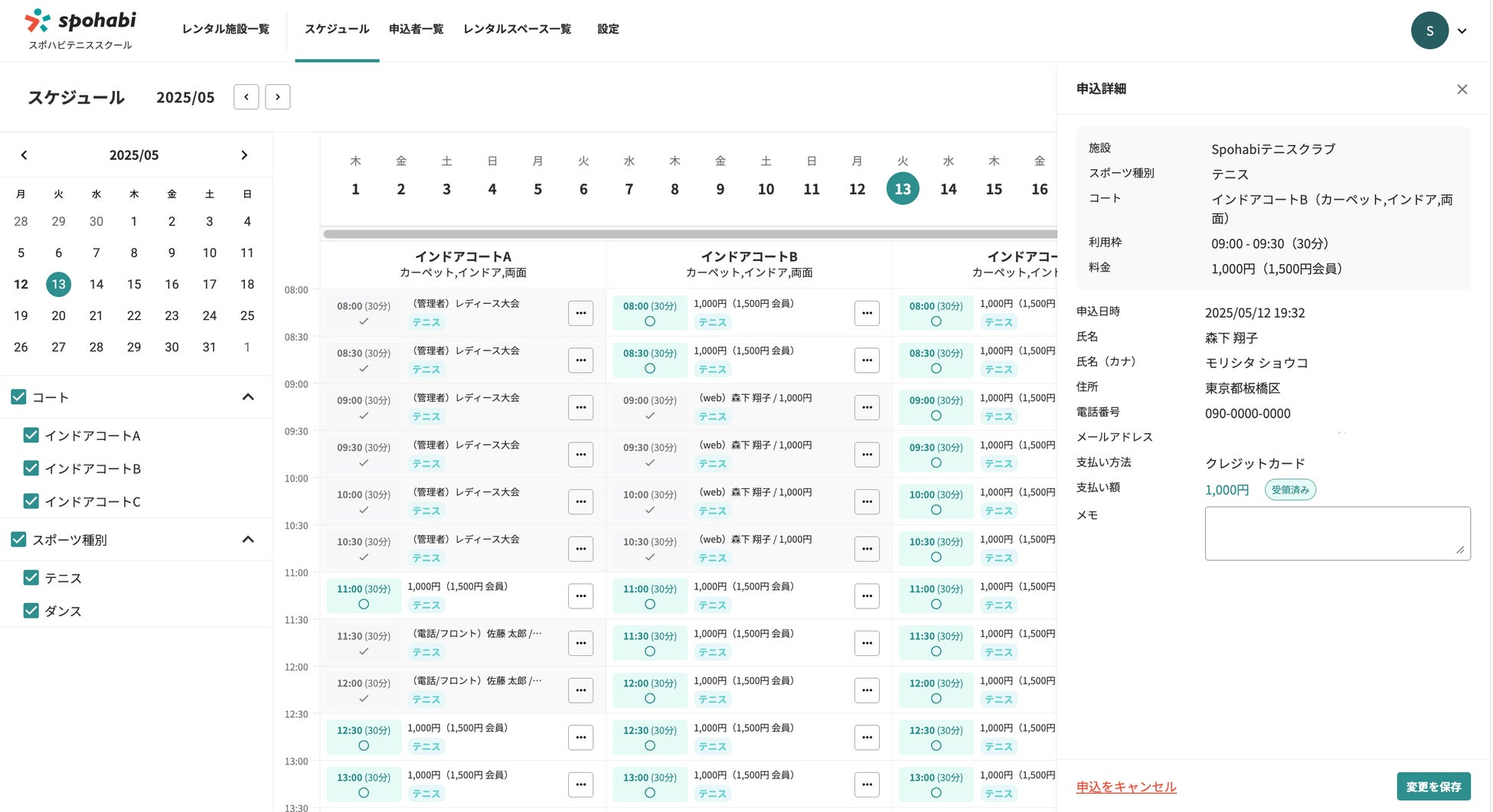Select インドアコートB 08:00 available slot

[650, 313]
